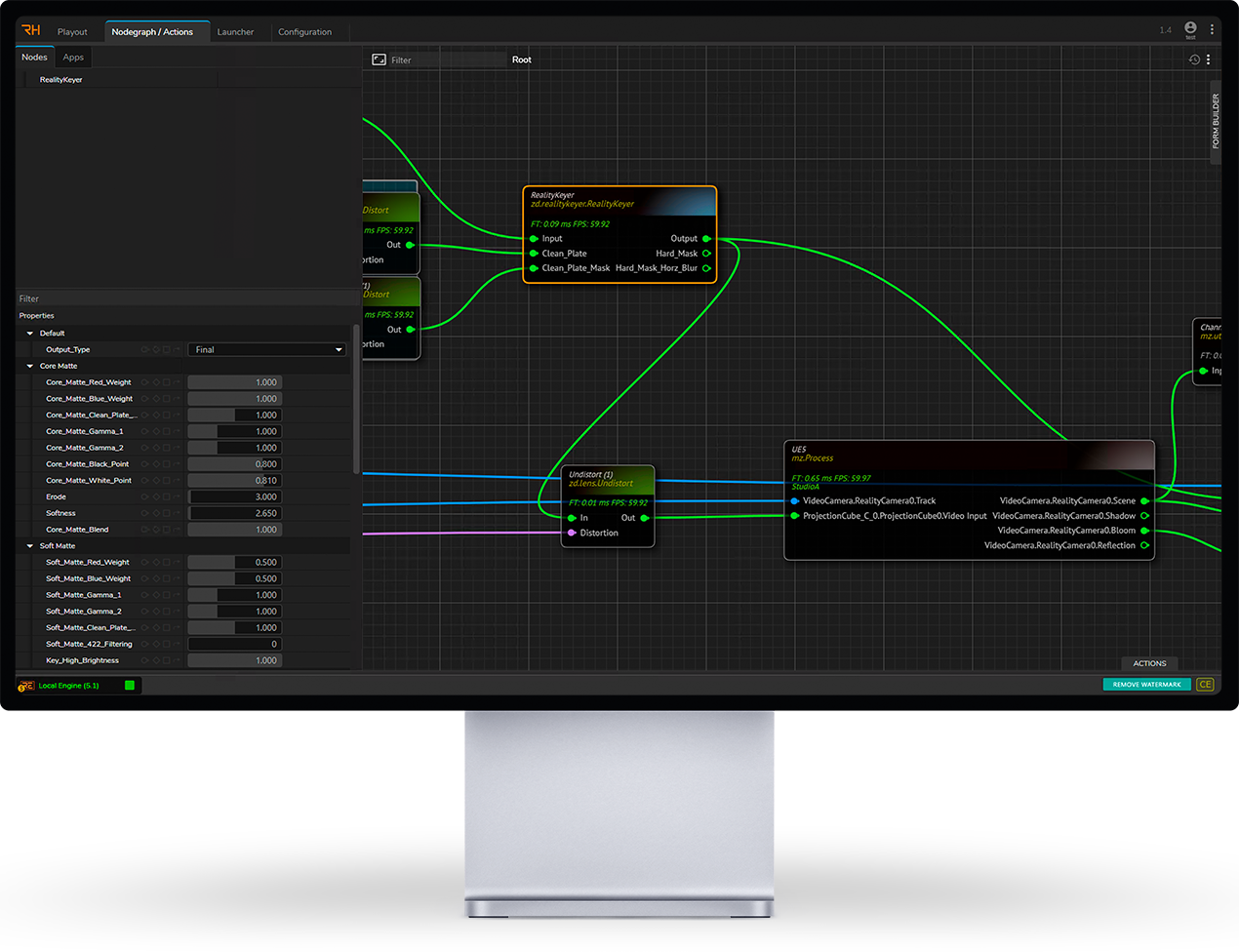Open the graph history clock icon
Viewport: 1239px width, 952px height.
pos(1194,59)
